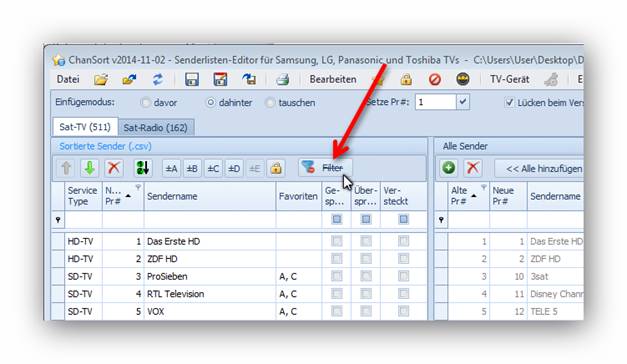Select the davor insert mode radio button

(145, 103)
